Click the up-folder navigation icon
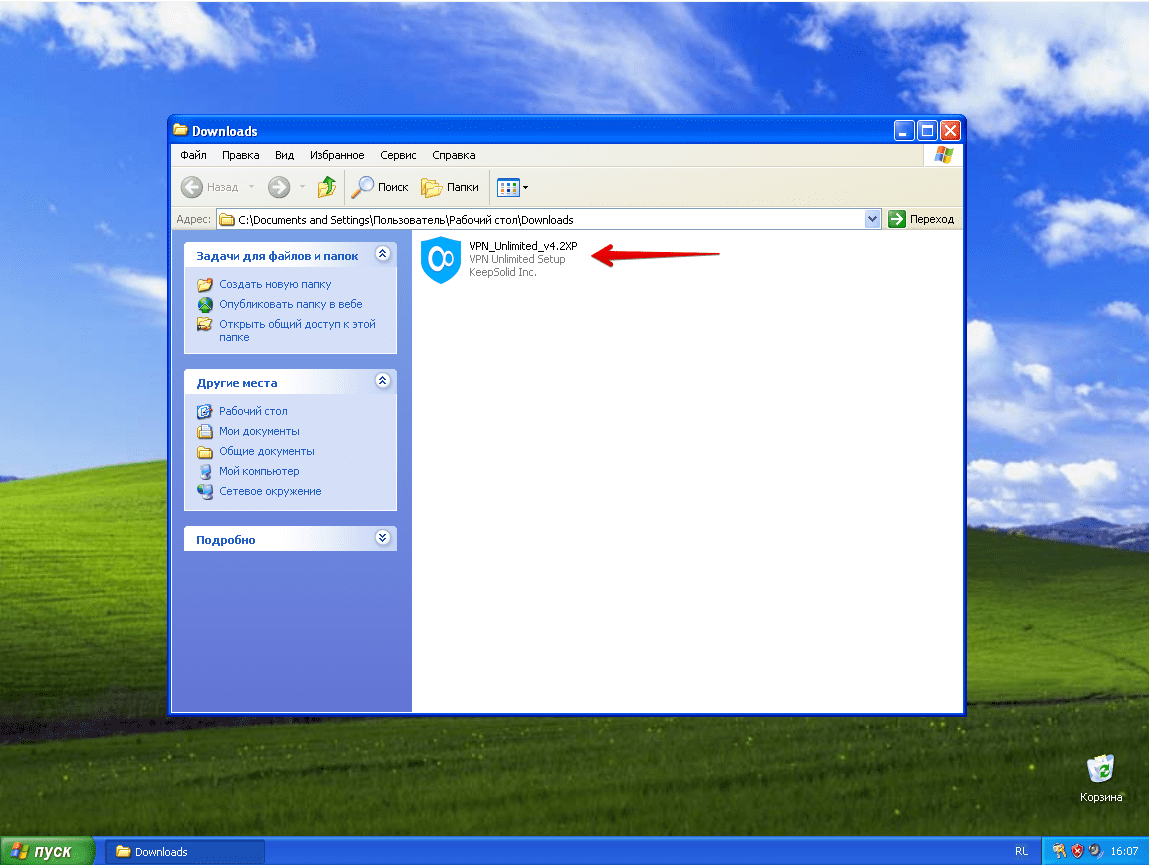The width and height of the screenshot is (1149, 865). click(326, 187)
